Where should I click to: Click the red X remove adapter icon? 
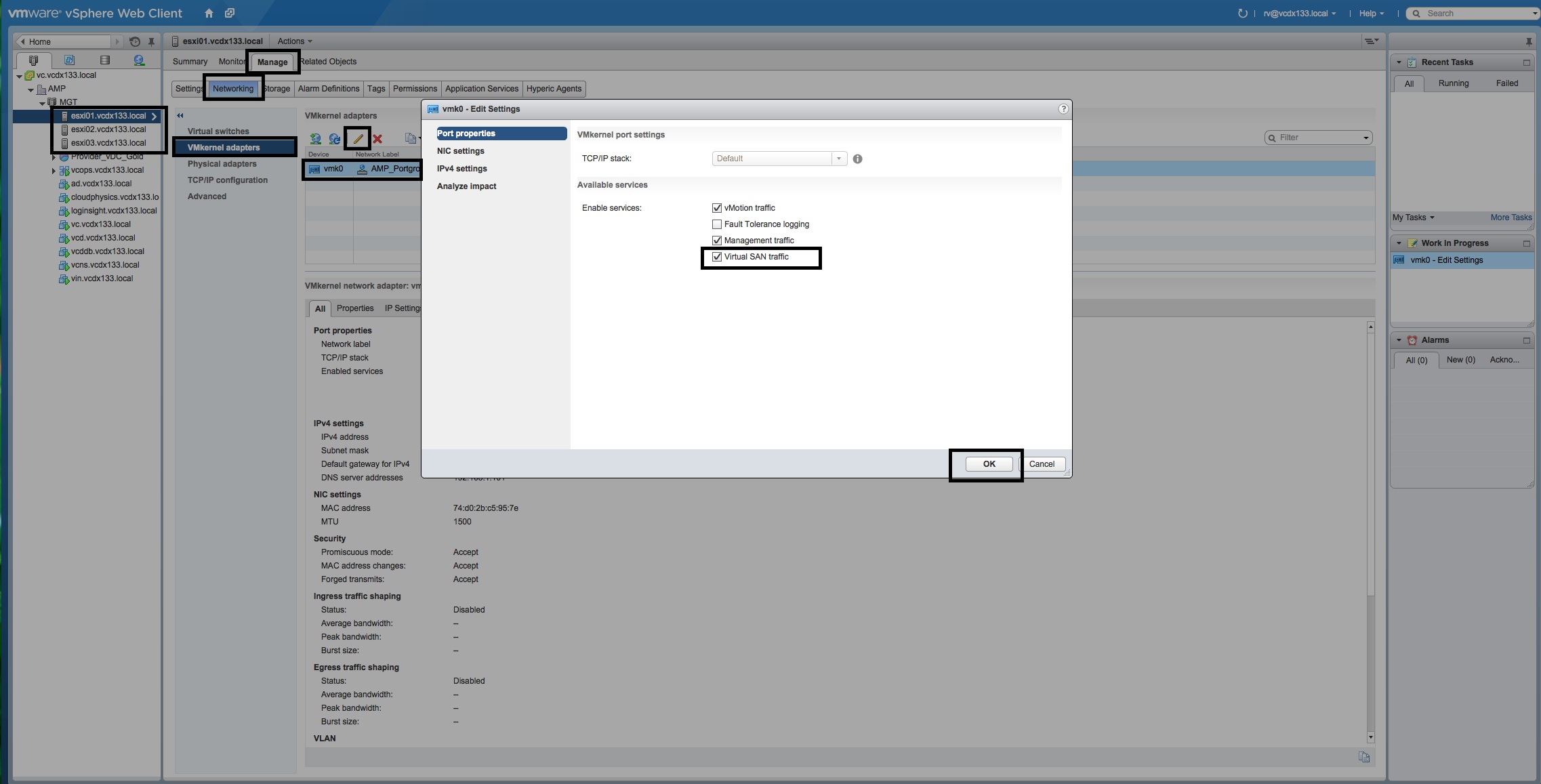click(x=377, y=138)
